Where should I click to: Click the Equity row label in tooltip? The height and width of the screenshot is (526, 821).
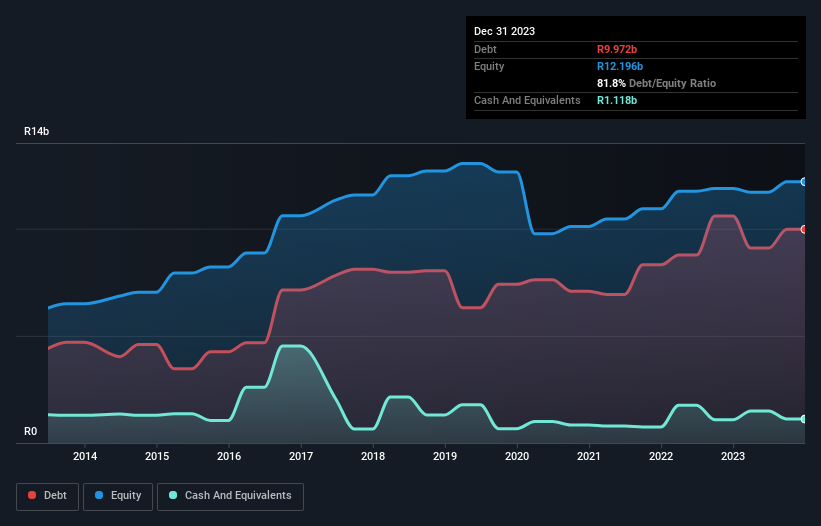(489, 66)
